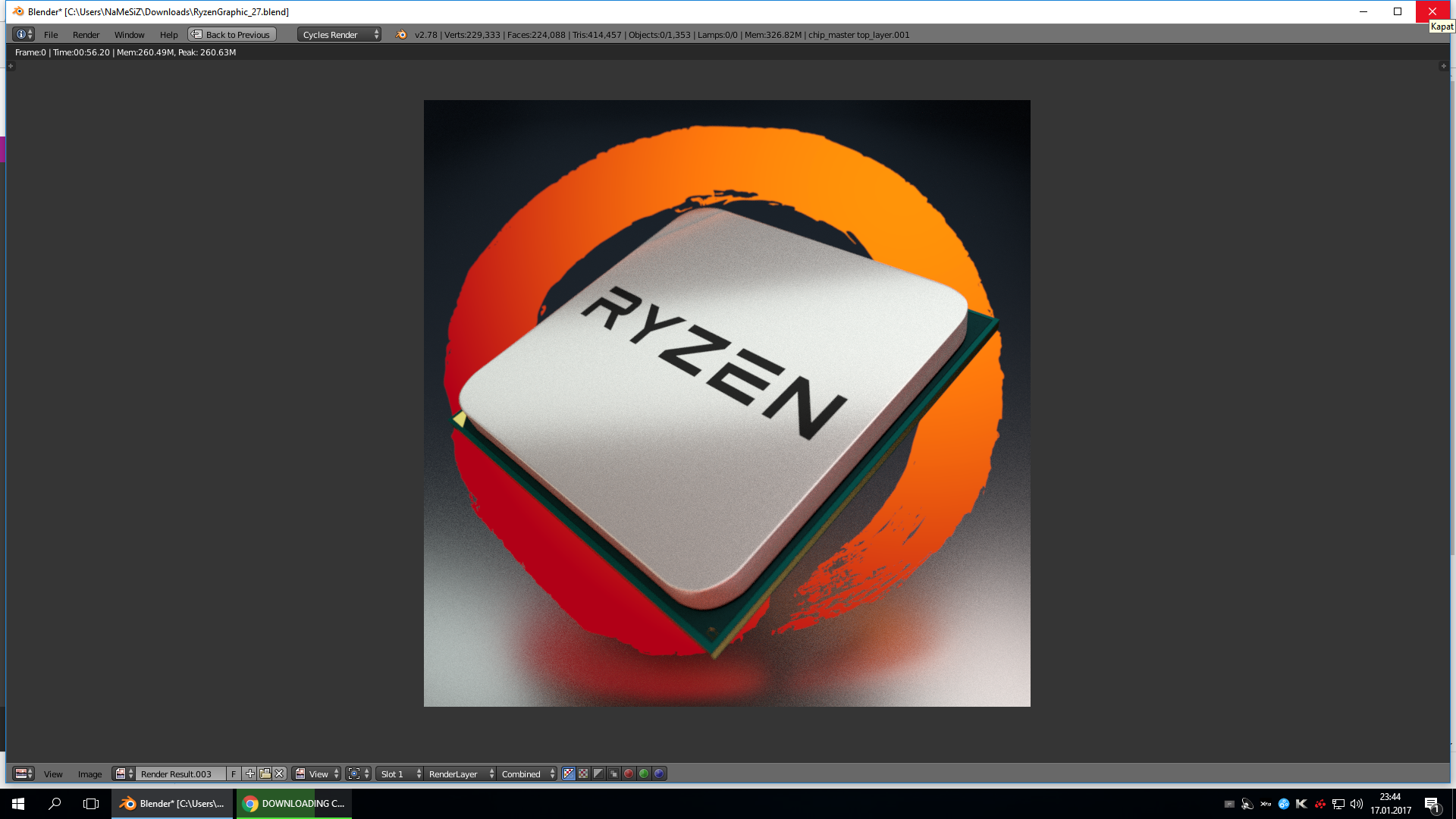Click the new image plus icon
This screenshot has width=1456, height=819.
249,773
